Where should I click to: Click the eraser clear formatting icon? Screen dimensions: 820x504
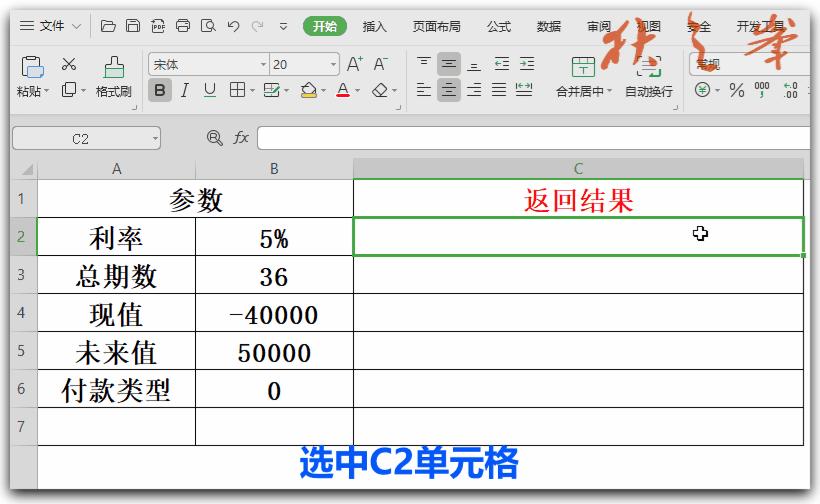380,90
